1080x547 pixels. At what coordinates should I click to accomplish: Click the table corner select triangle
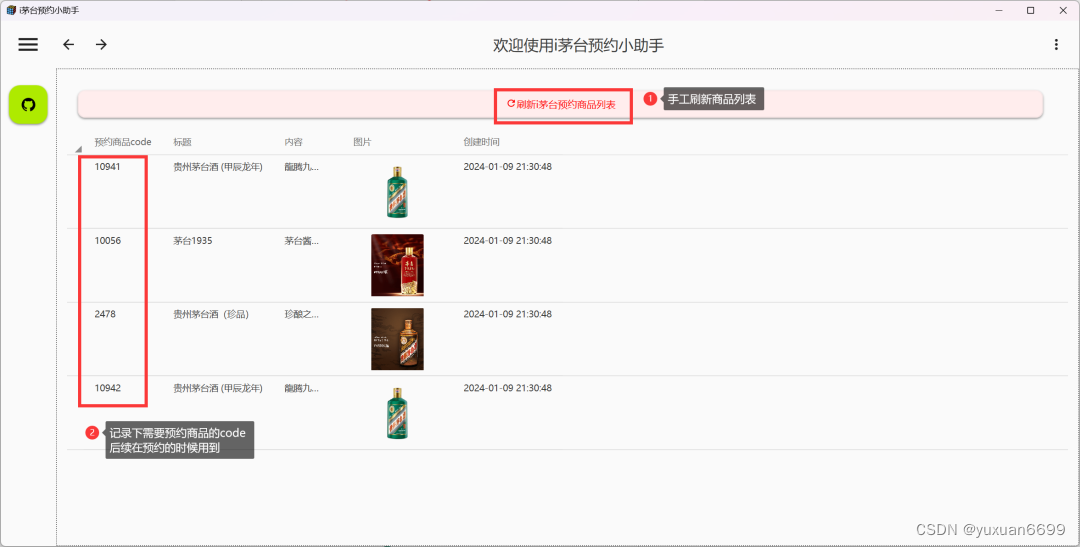(79, 149)
